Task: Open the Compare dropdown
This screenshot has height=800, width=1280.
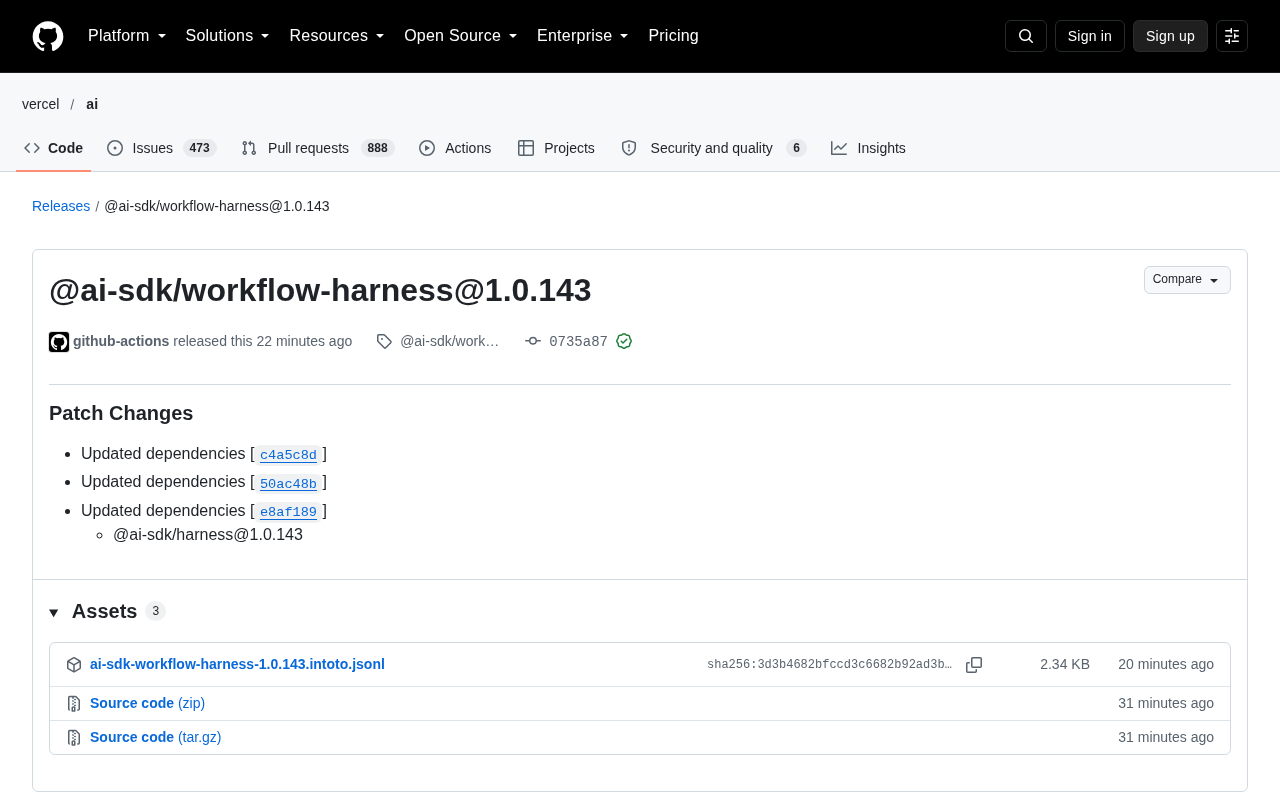Action: [1187, 280]
